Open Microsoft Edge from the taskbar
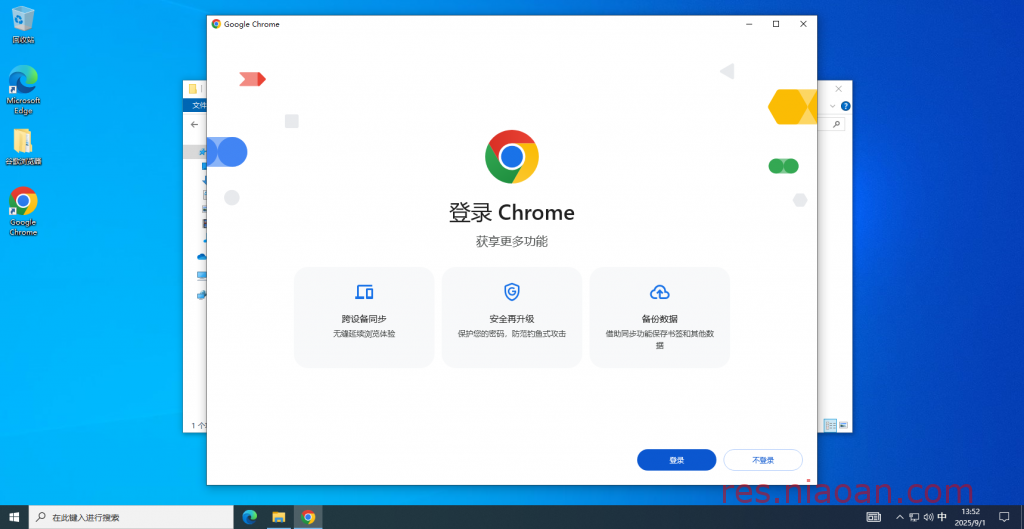This screenshot has height=529, width=1024. pos(249,517)
